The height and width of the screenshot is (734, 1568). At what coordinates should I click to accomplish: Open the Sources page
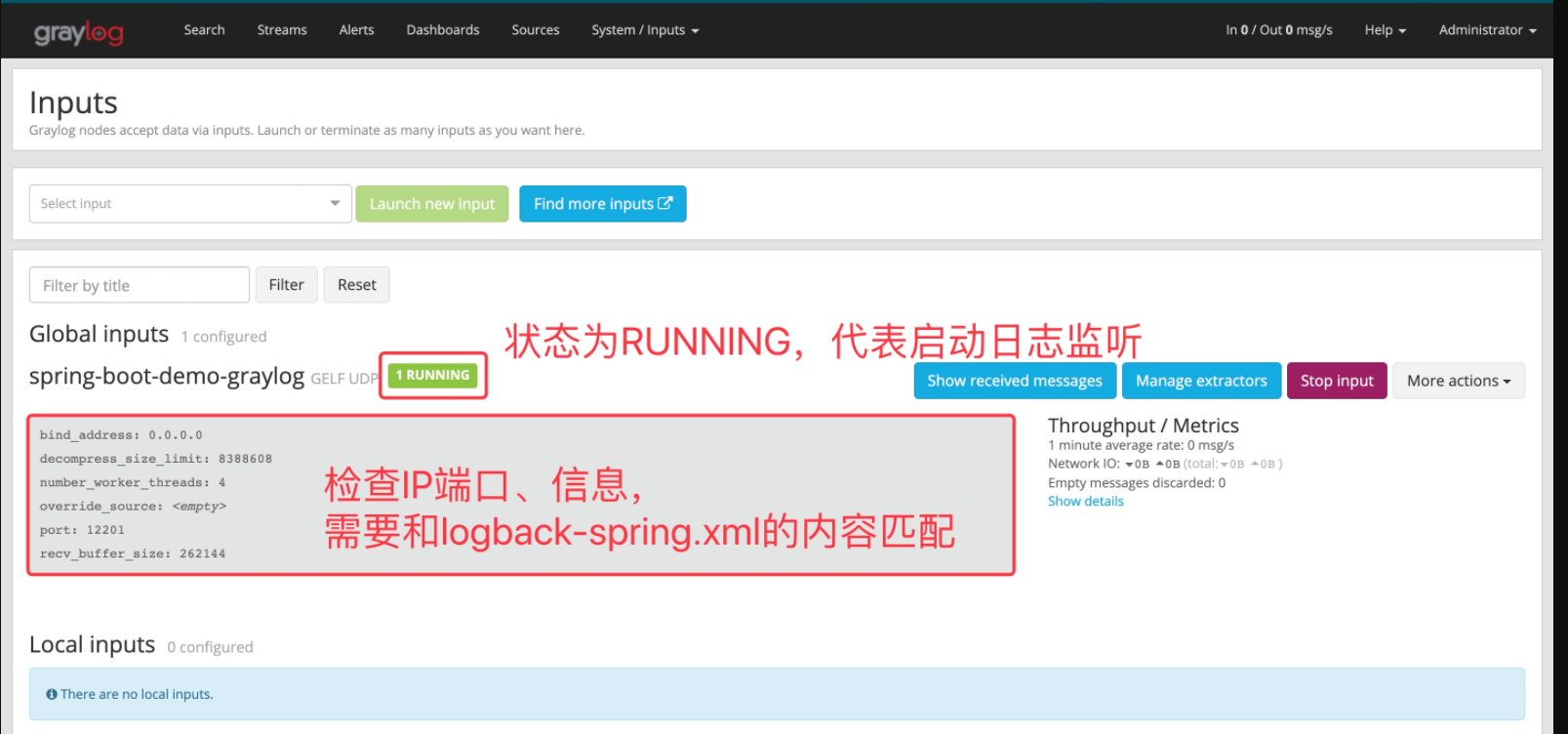point(536,30)
